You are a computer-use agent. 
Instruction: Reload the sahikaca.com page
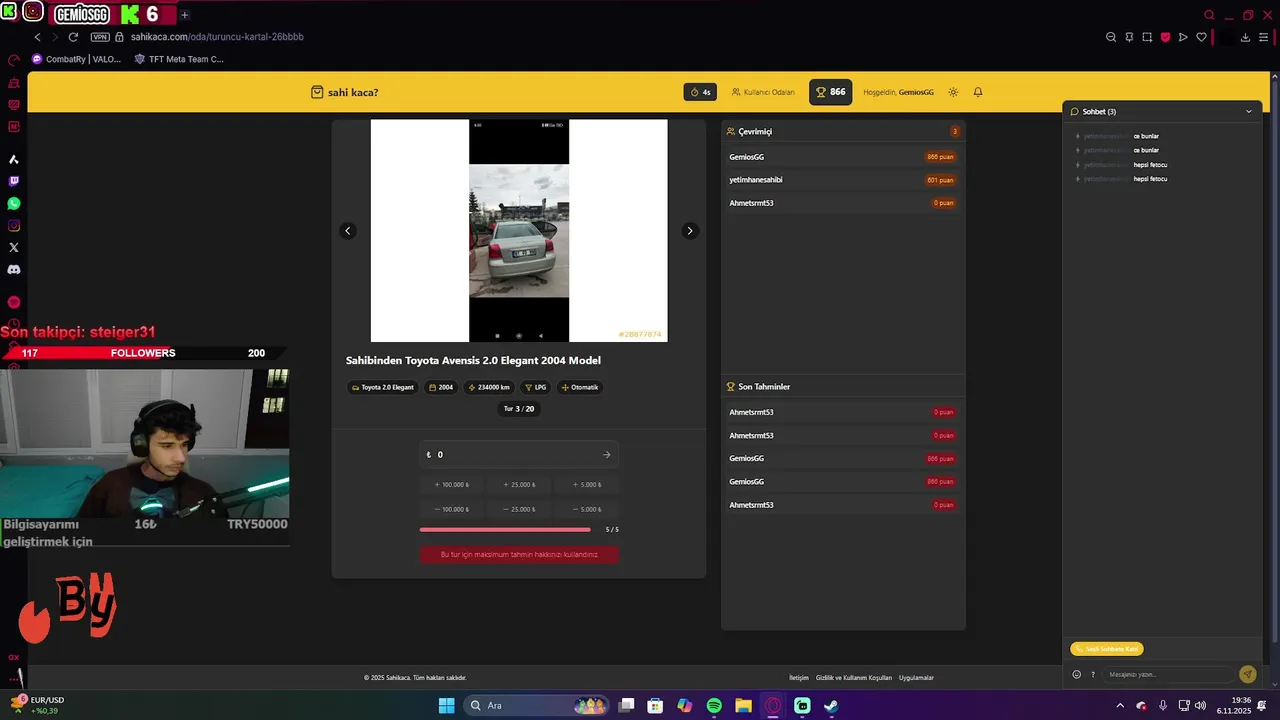(x=73, y=37)
